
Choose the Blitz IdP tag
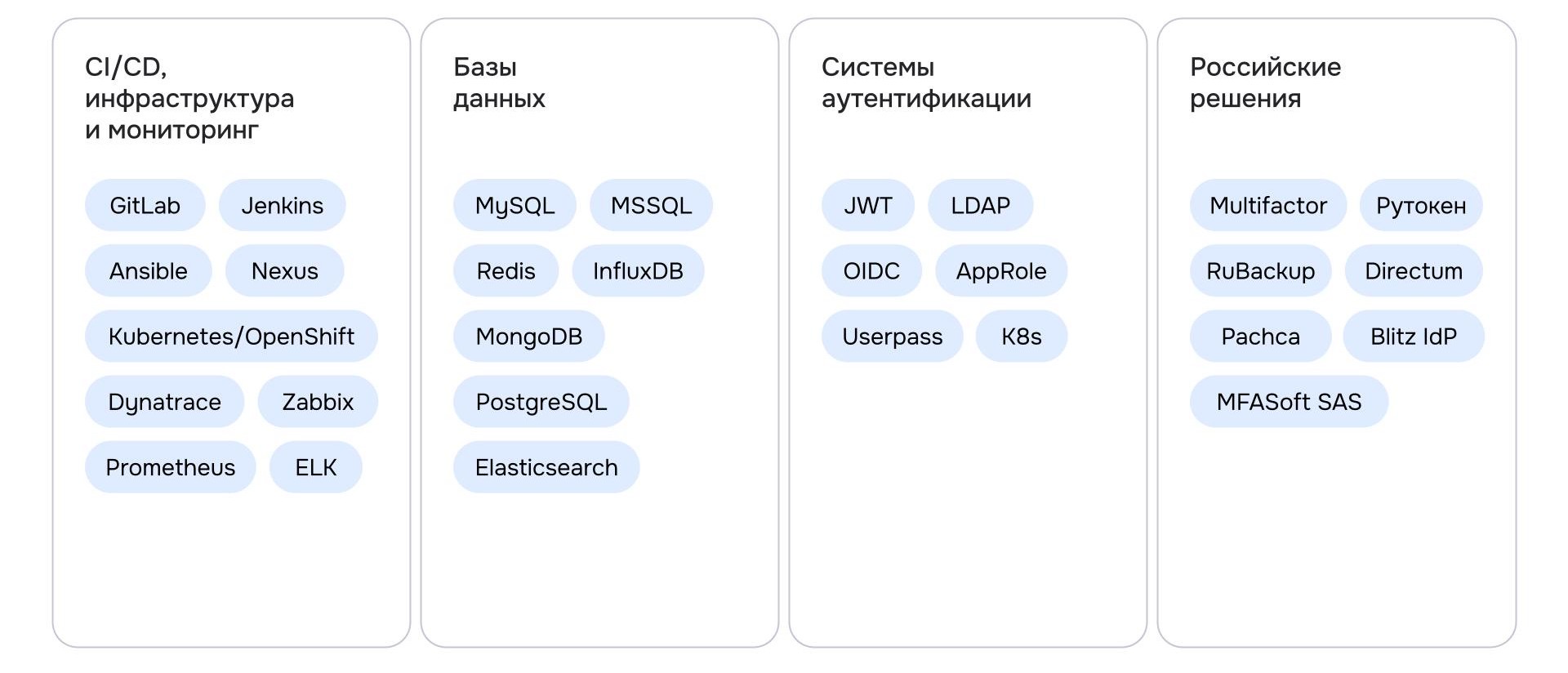[x=1413, y=336]
